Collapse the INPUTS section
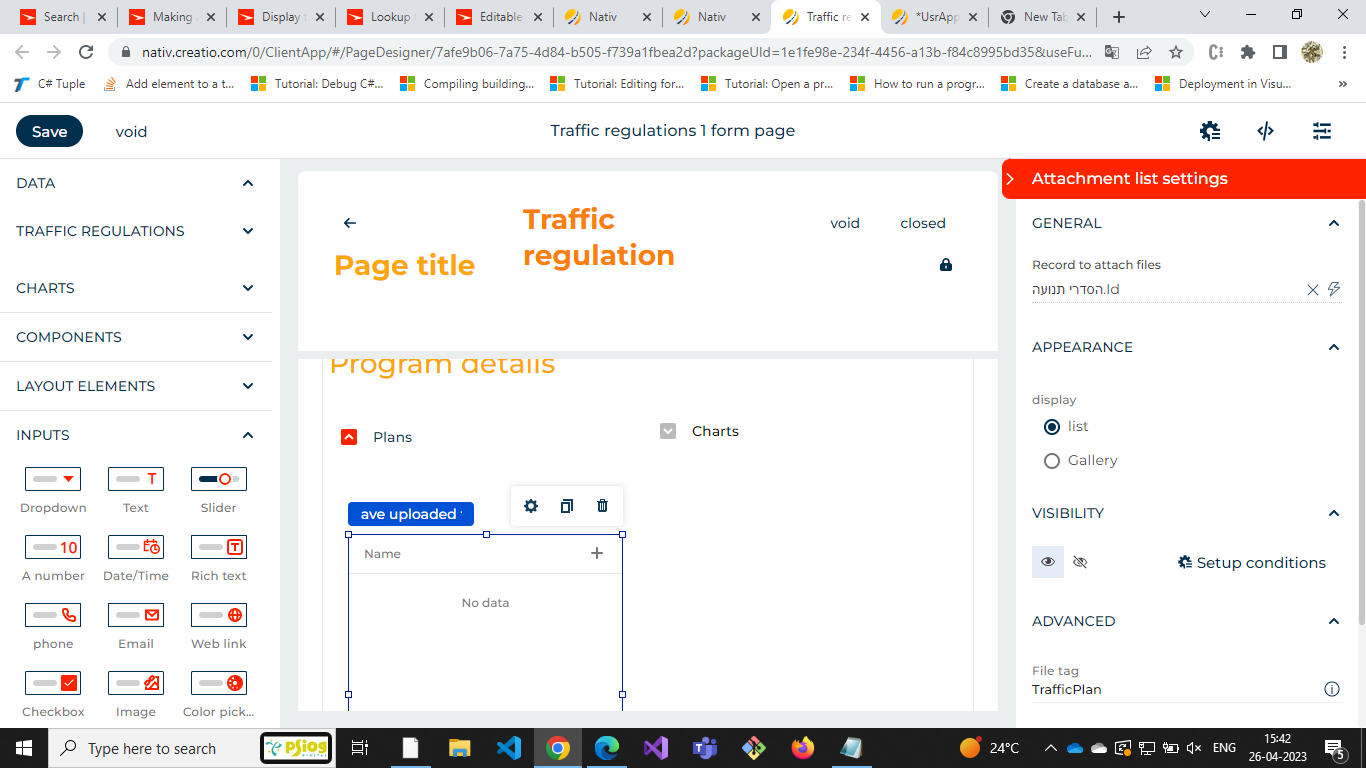This screenshot has height=768, width=1366. (248, 435)
